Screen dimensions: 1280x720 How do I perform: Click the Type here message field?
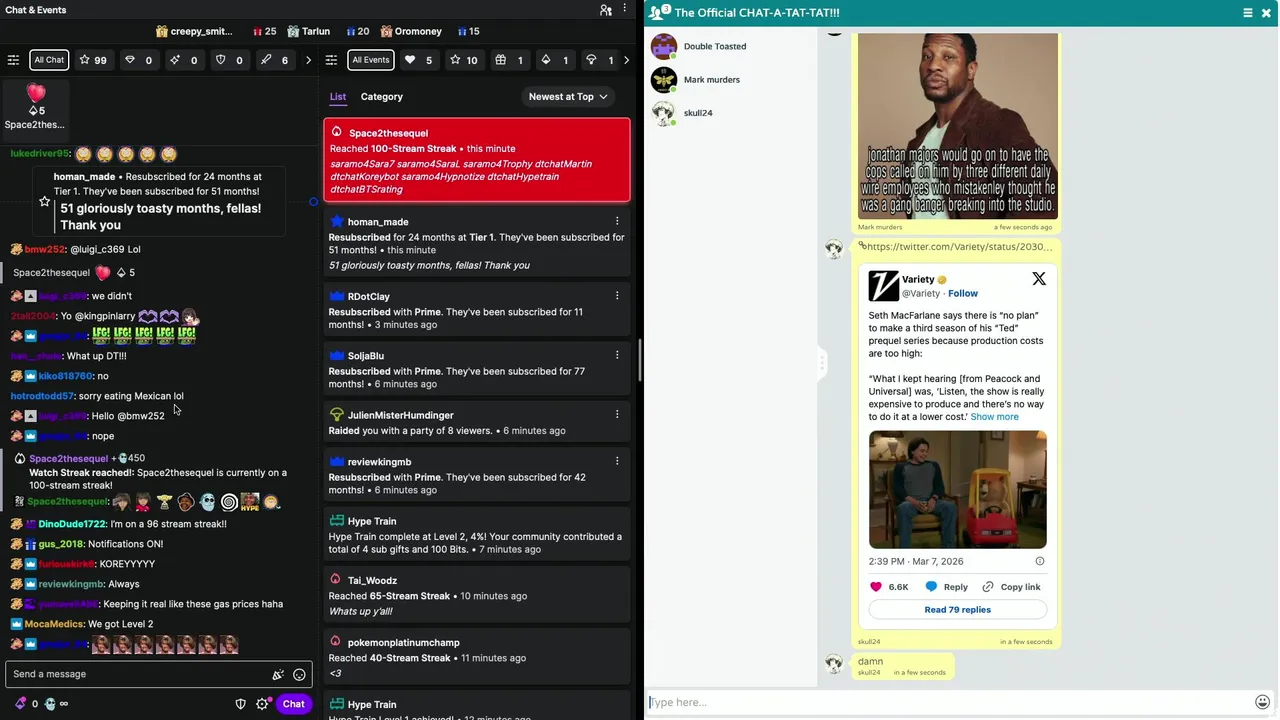950,702
